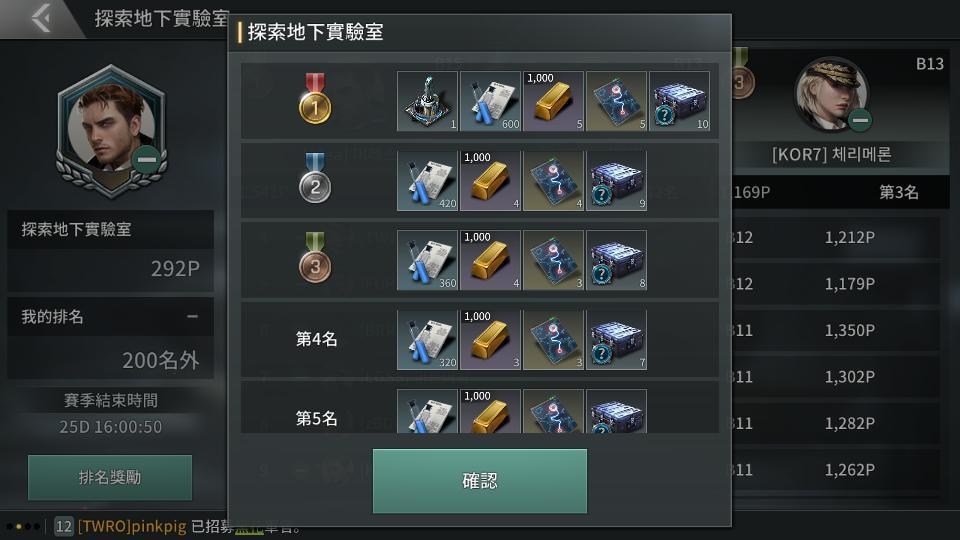
Task: Open the mystery crate reward with quantity 10
Action: pyautogui.click(x=680, y=101)
